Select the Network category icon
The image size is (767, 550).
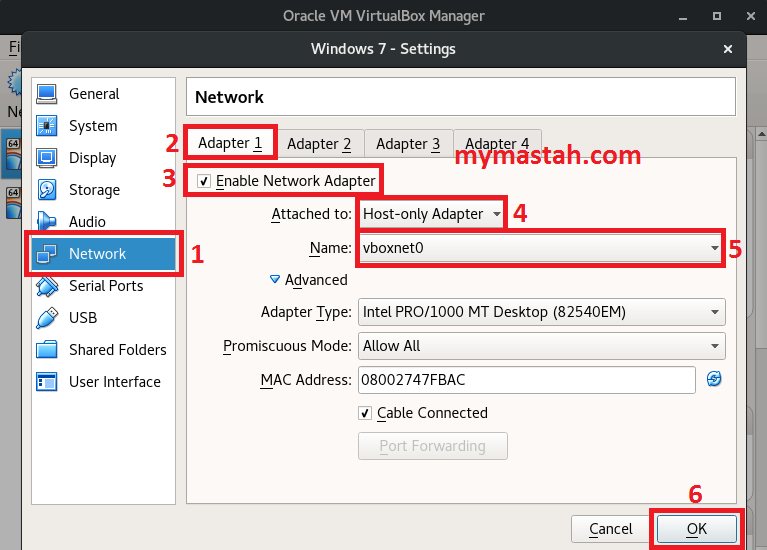click(46, 253)
